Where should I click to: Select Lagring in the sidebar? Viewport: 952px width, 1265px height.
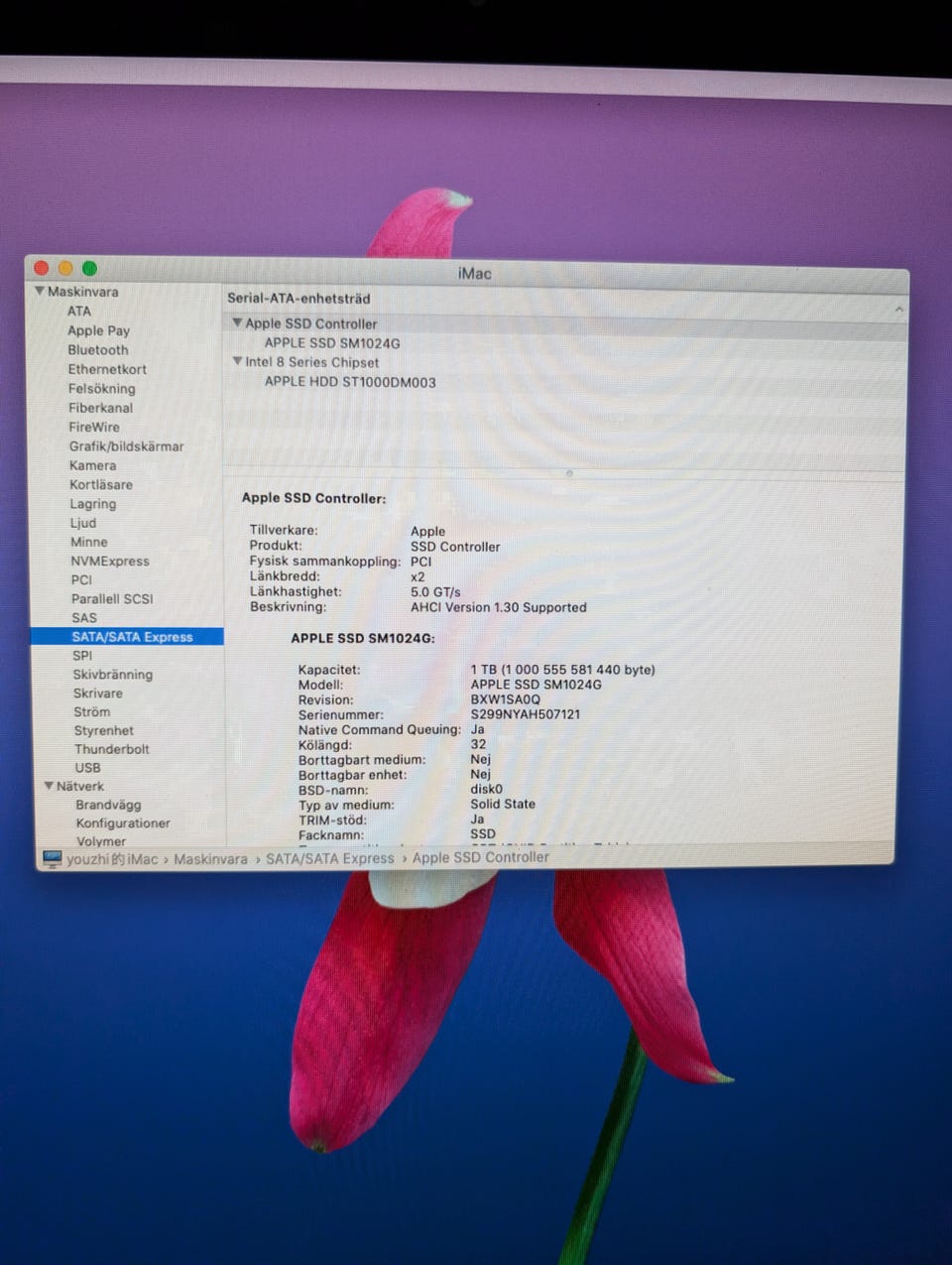click(x=93, y=504)
